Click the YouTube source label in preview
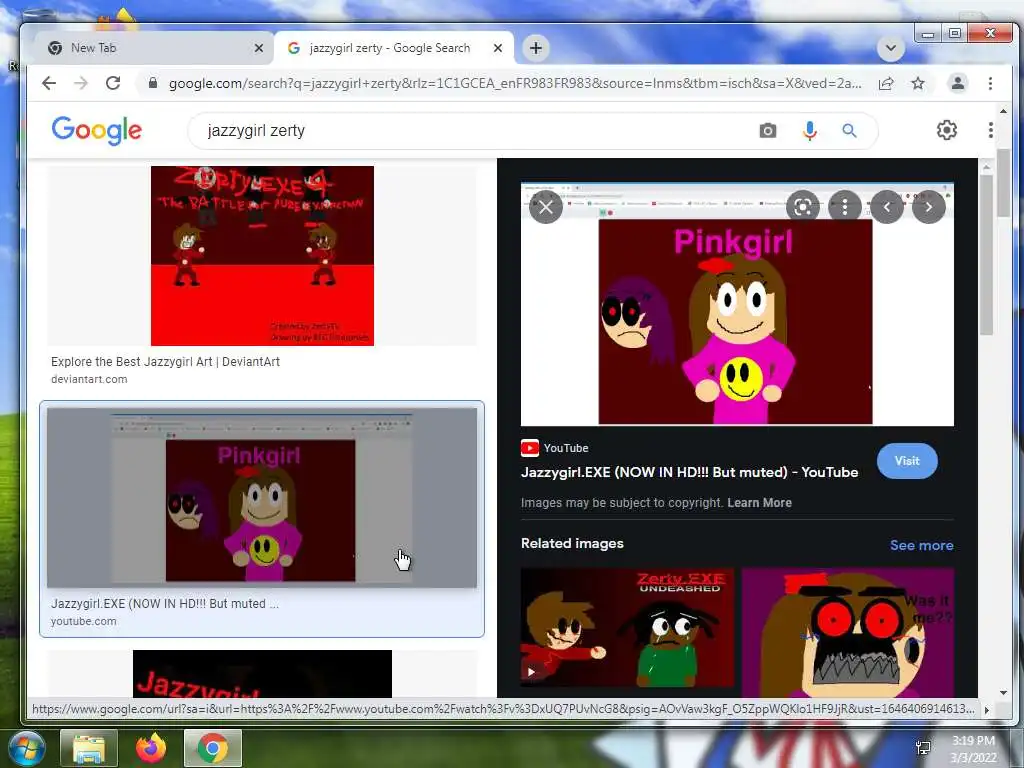Screen dimensions: 1024x768 (555, 448)
